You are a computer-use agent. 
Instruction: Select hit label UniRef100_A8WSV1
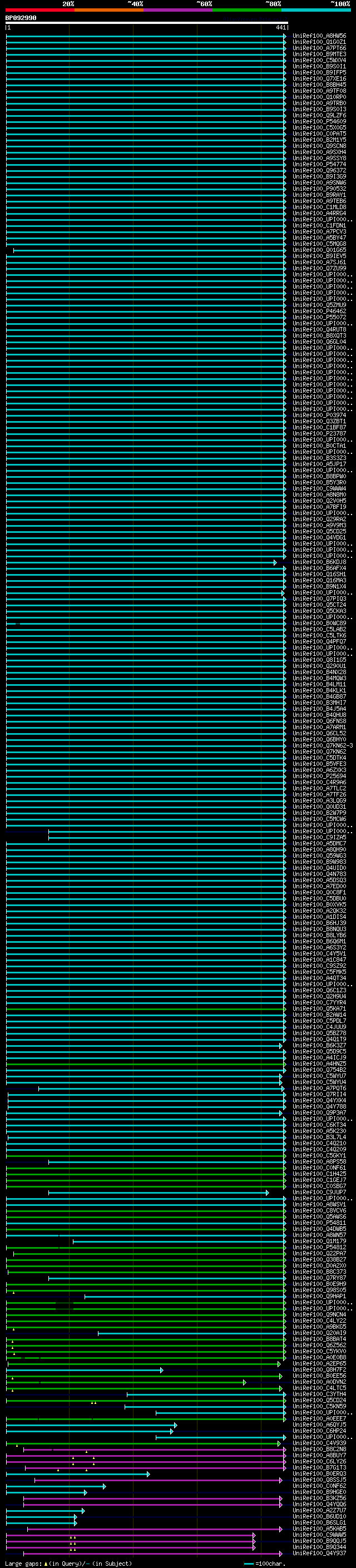pos(319,1205)
